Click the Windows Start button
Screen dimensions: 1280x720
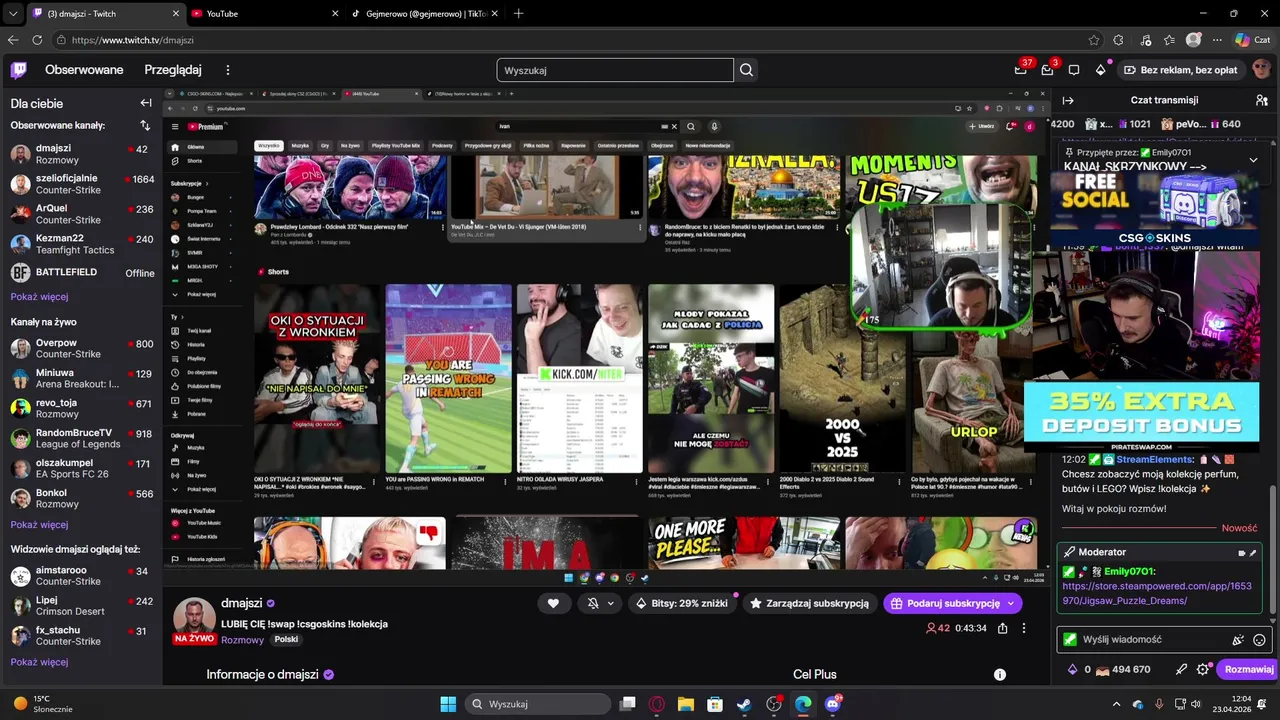(448, 704)
